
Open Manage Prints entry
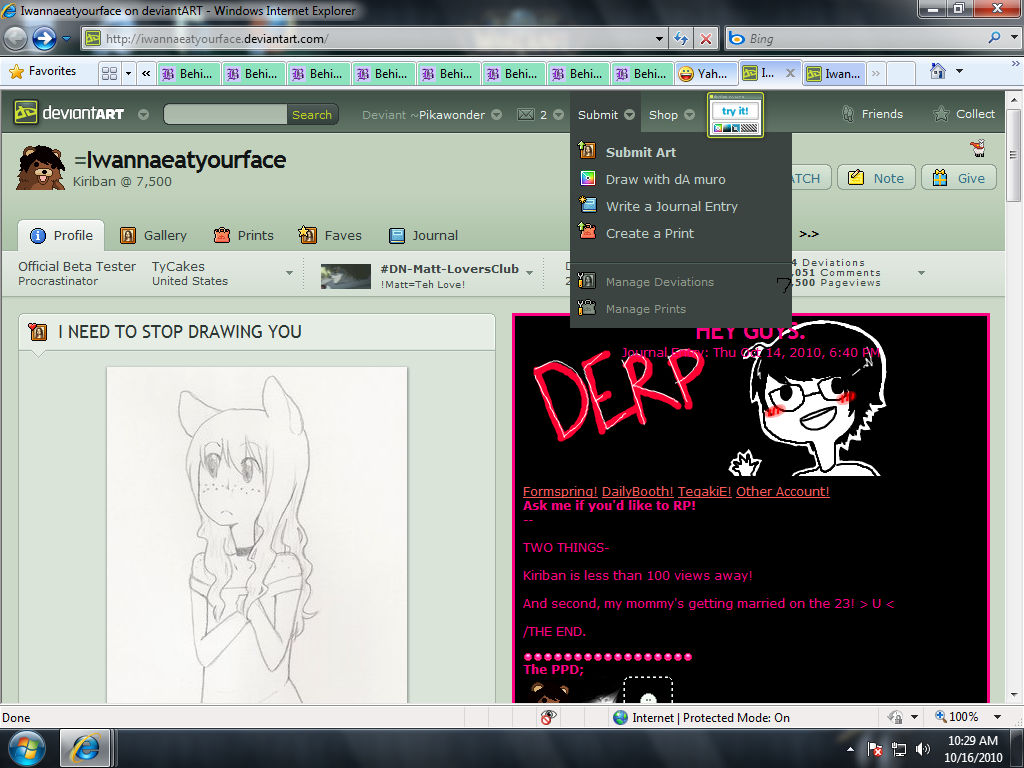click(645, 309)
